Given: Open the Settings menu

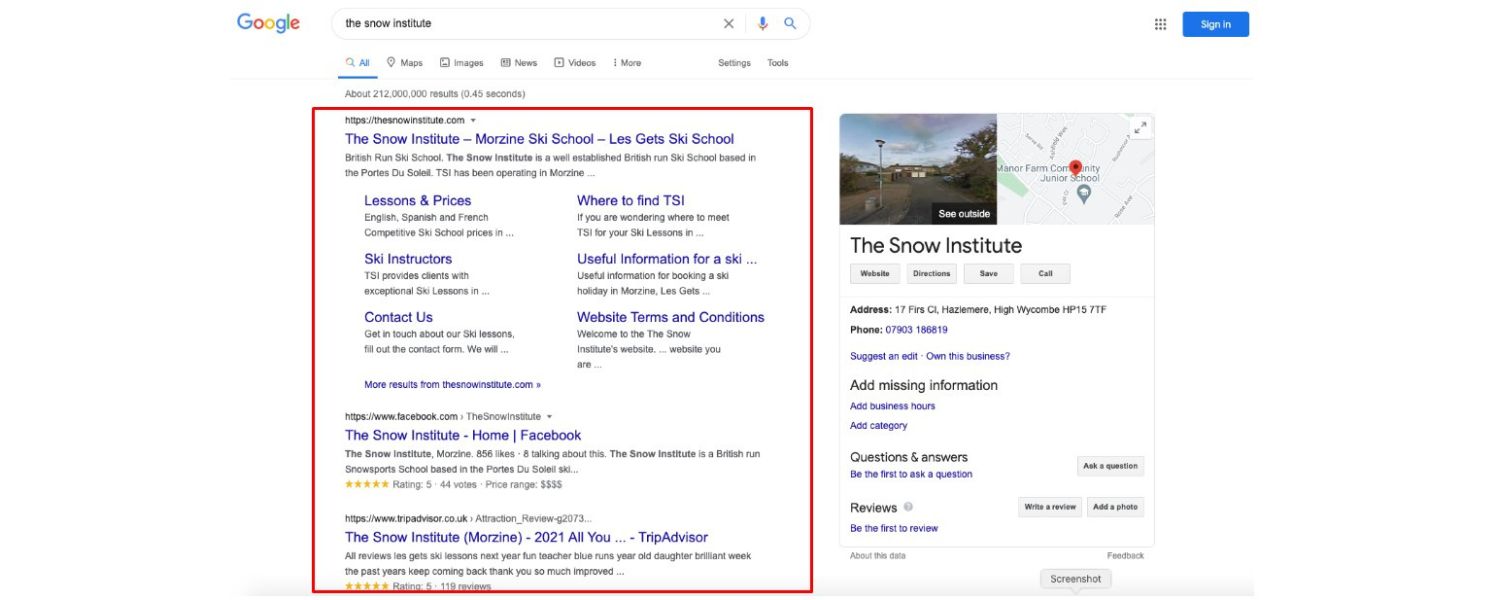Looking at the screenshot, I should pos(734,62).
